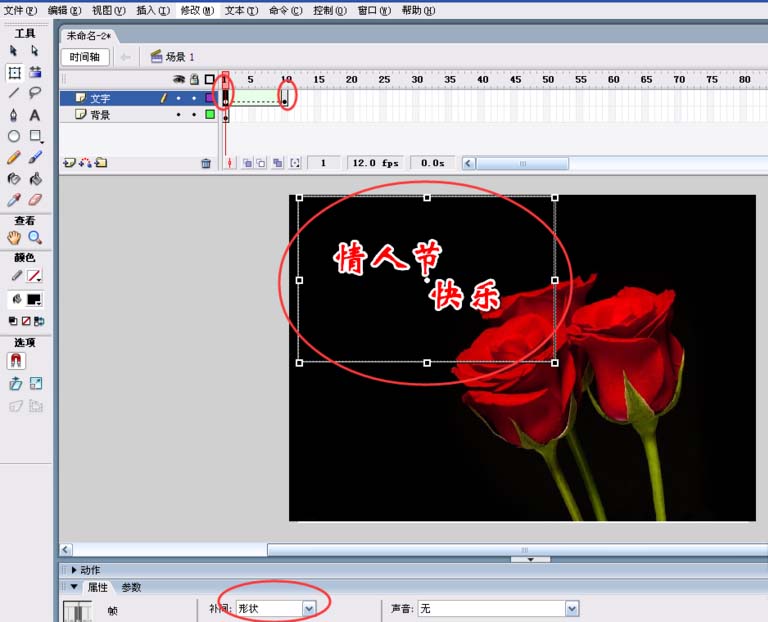
Task: Open the 补间 tween type dropdown
Action: tap(309, 609)
